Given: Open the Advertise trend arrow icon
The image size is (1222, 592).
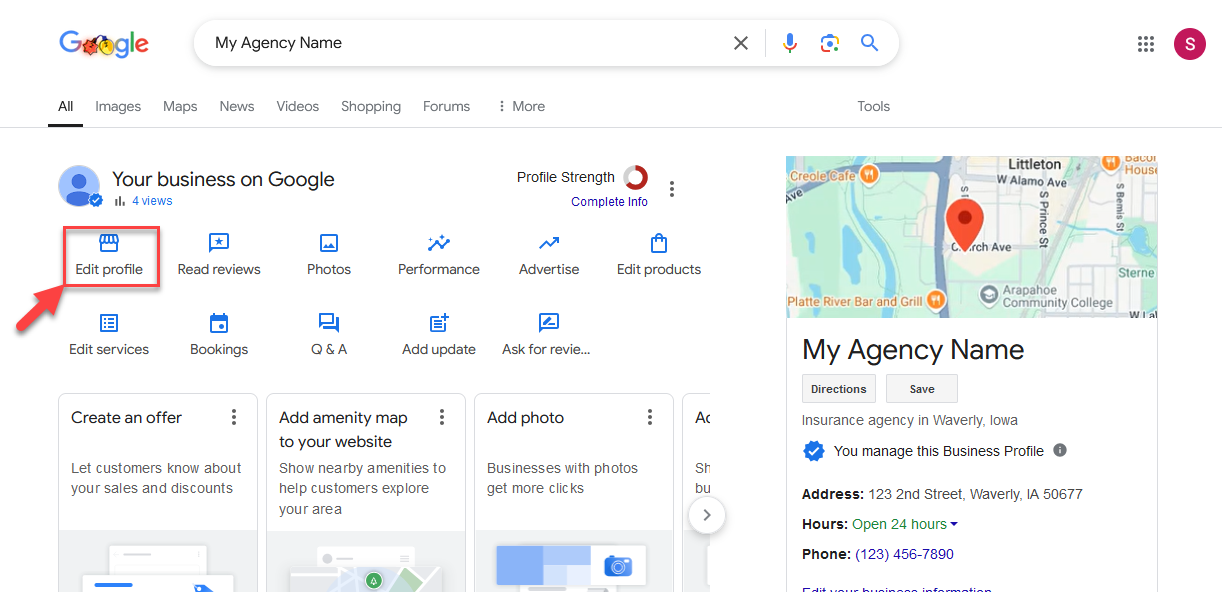Looking at the screenshot, I should pos(549,243).
